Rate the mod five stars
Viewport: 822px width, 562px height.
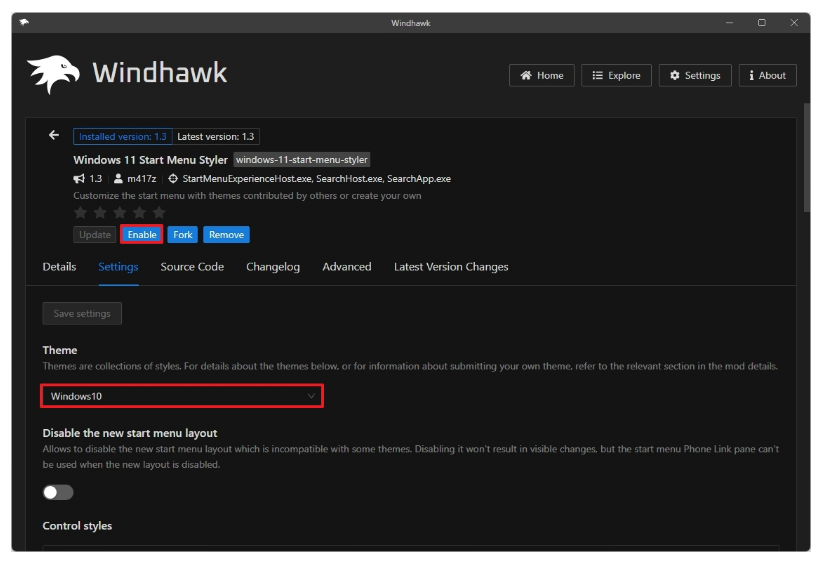point(159,213)
